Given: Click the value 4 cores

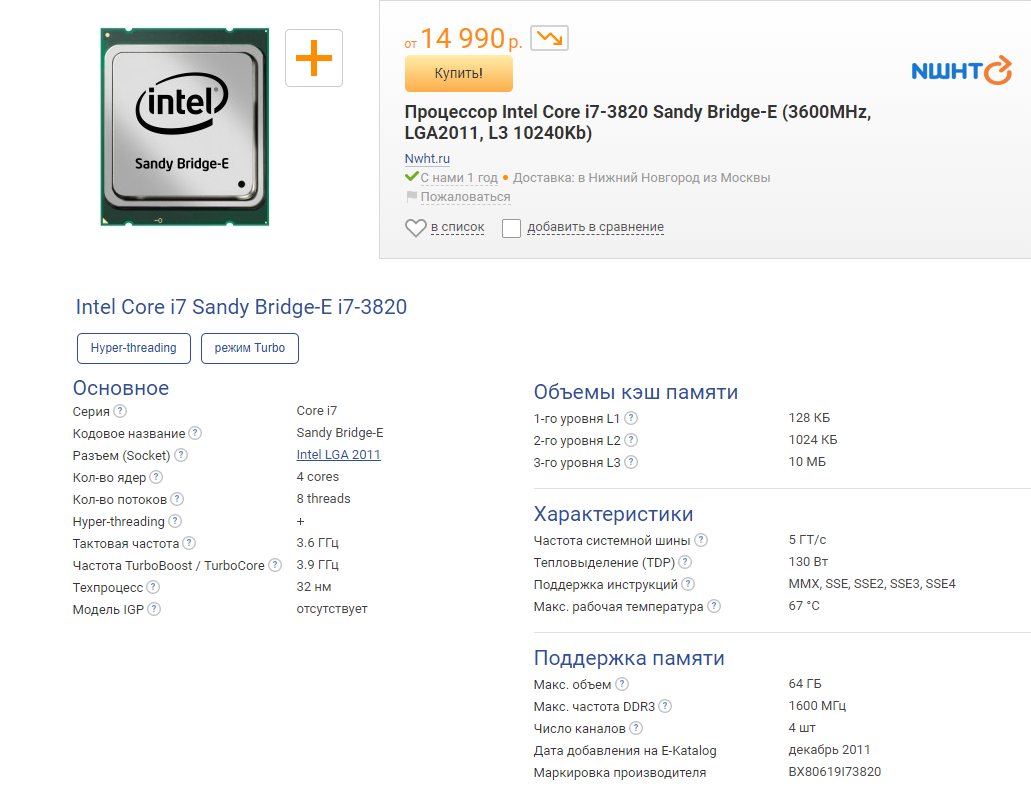Looking at the screenshot, I should click(318, 477).
